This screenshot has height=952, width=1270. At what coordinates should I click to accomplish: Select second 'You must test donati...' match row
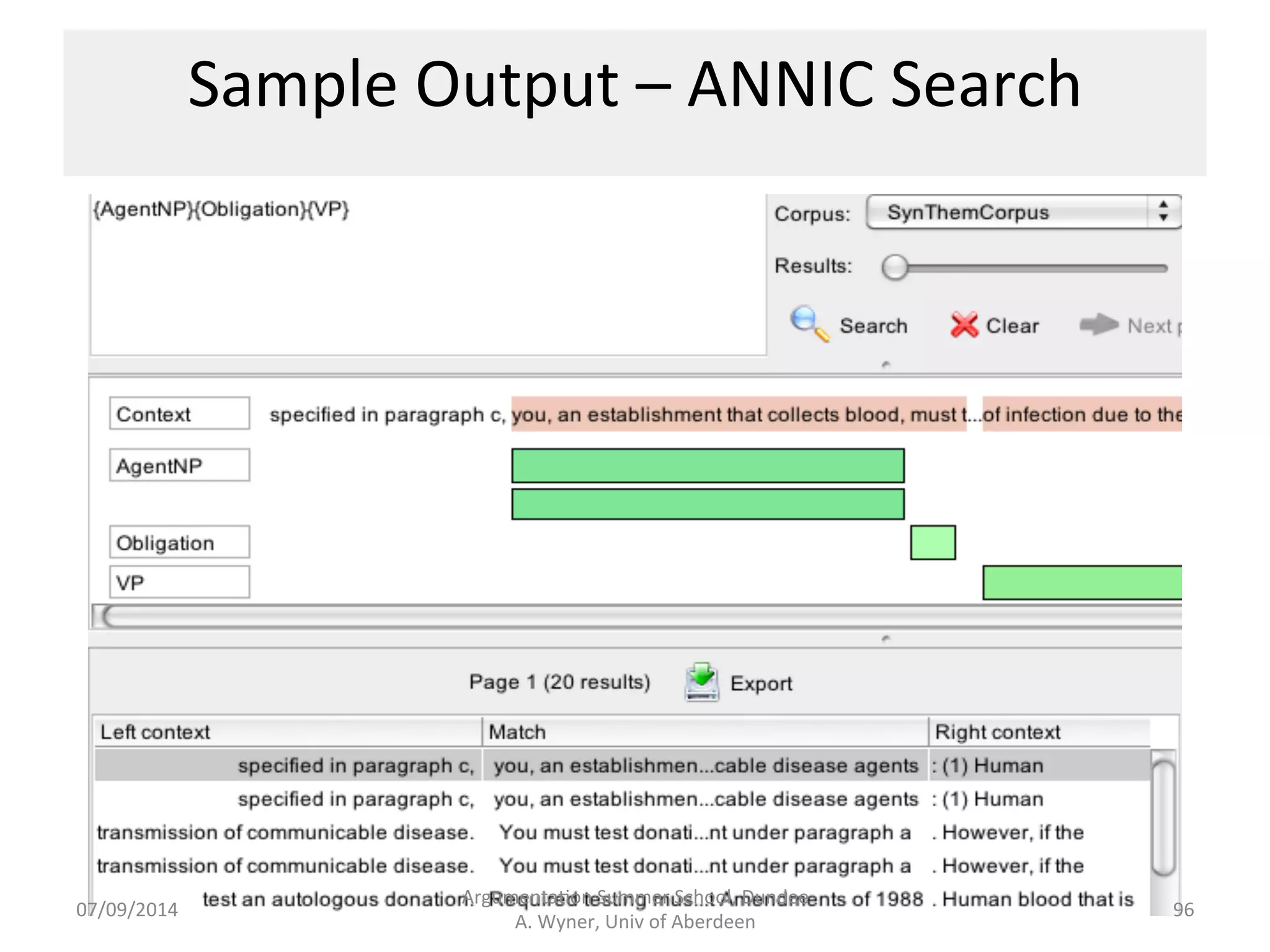coord(706,866)
